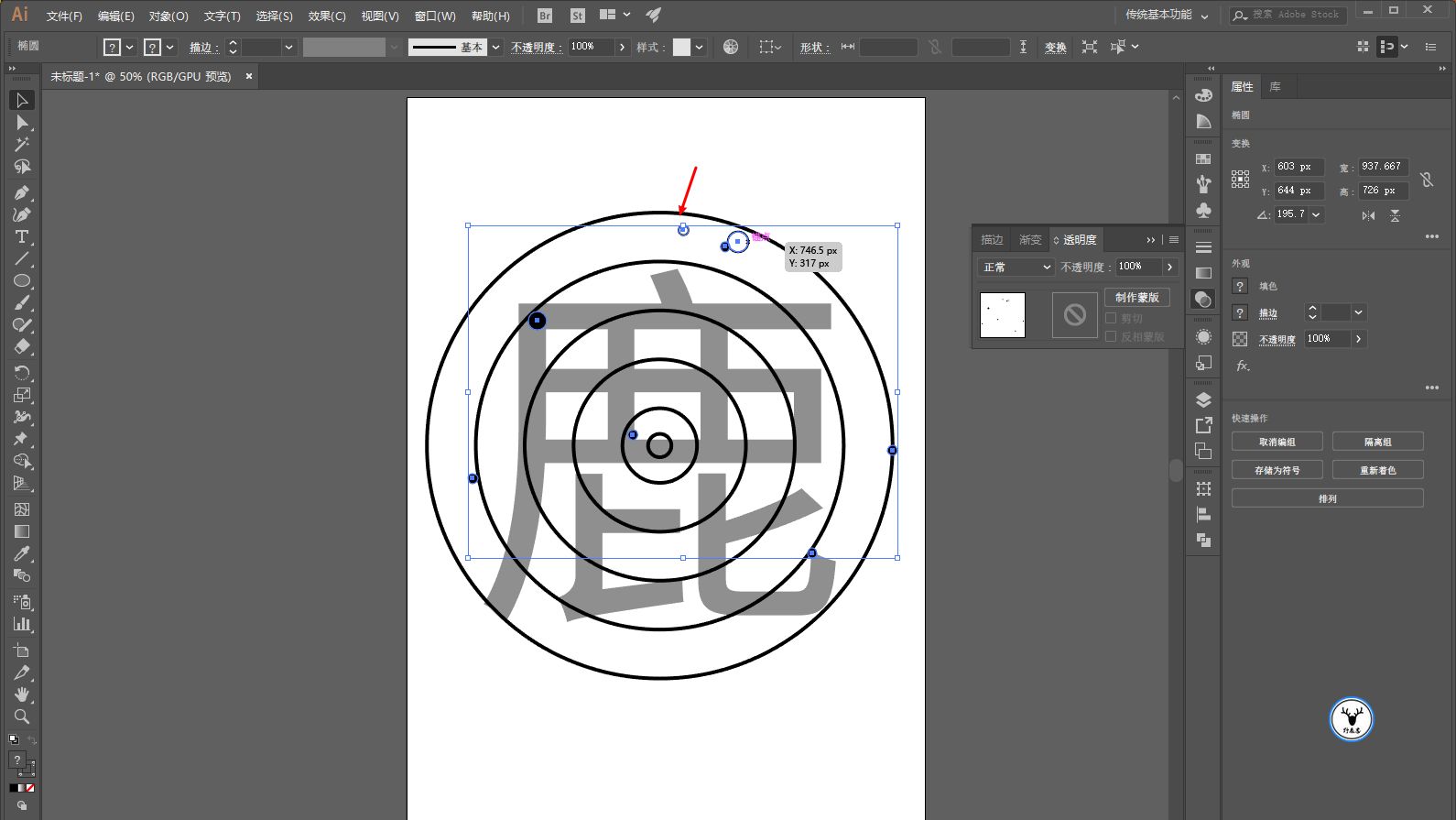Click the Make Mask button
The height and width of the screenshot is (820, 1456).
(1136, 297)
